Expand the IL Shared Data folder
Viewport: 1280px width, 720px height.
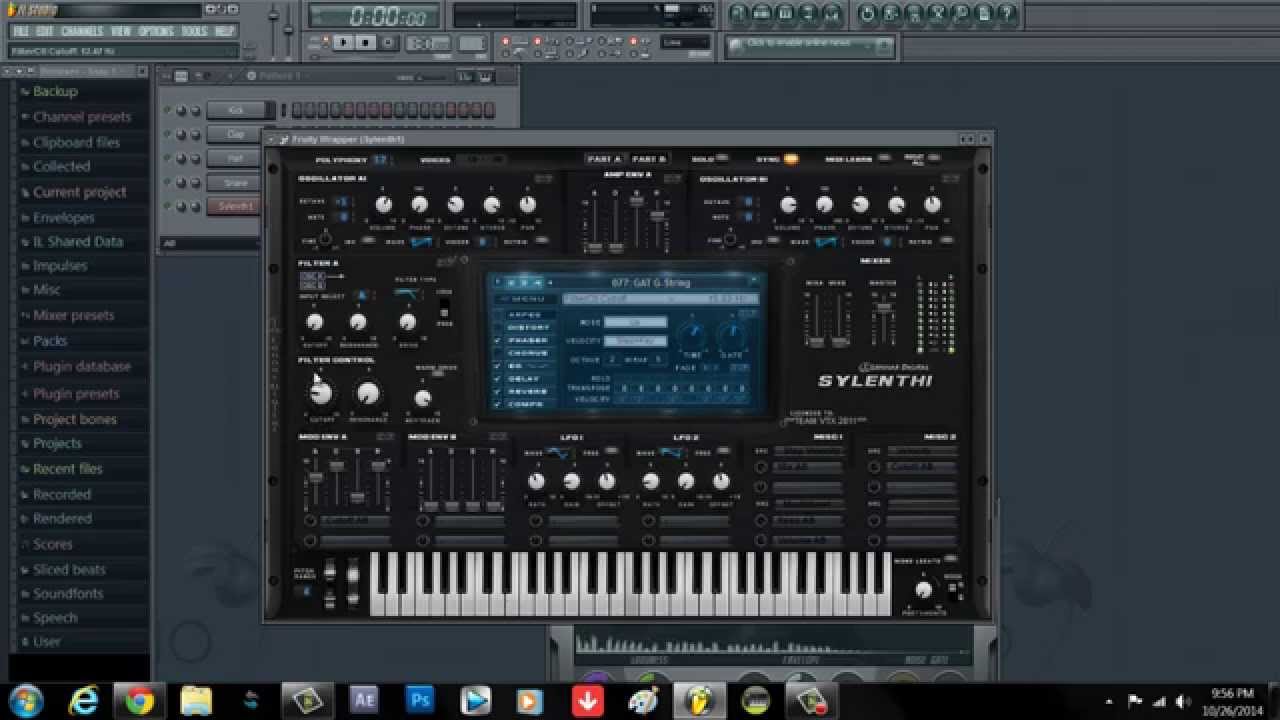point(78,241)
